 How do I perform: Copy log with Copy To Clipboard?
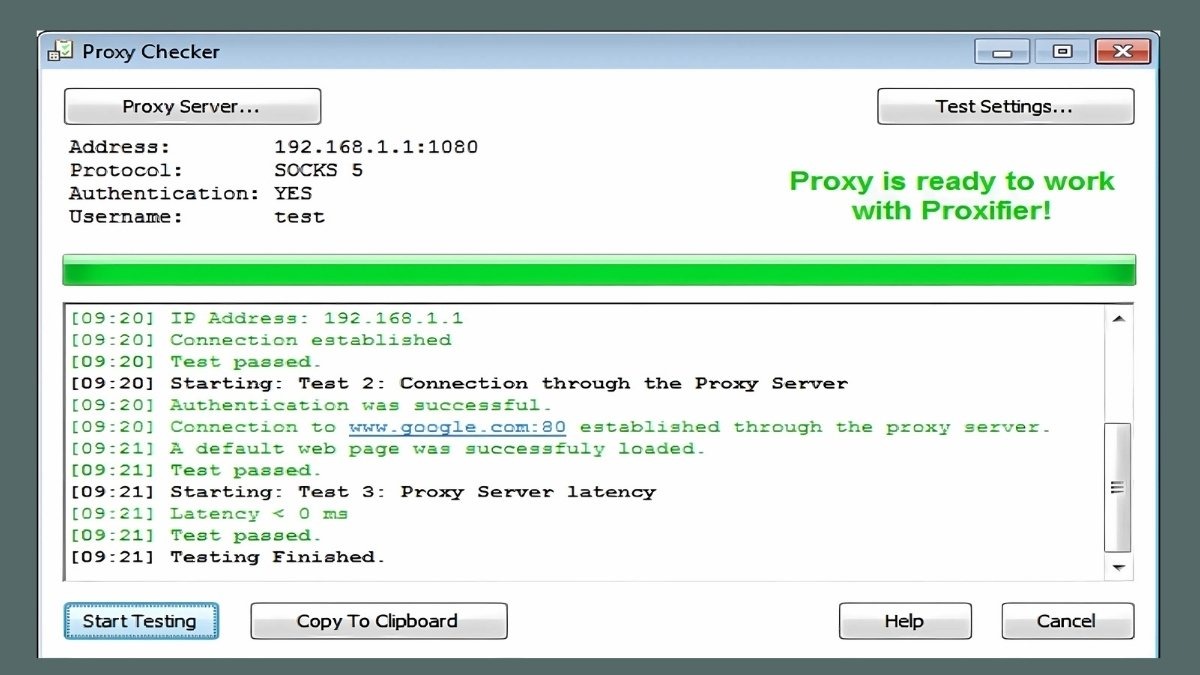(378, 621)
